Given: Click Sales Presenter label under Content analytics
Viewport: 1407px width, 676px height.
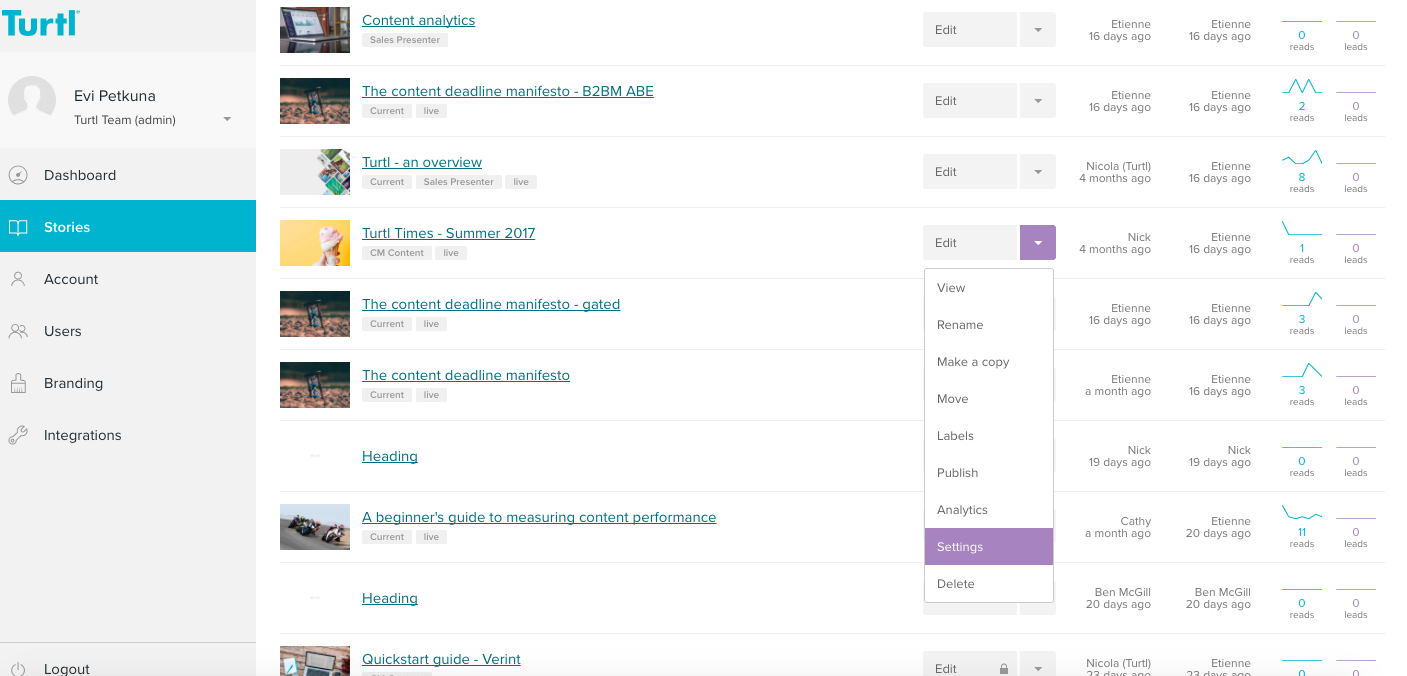Looking at the screenshot, I should [405, 40].
